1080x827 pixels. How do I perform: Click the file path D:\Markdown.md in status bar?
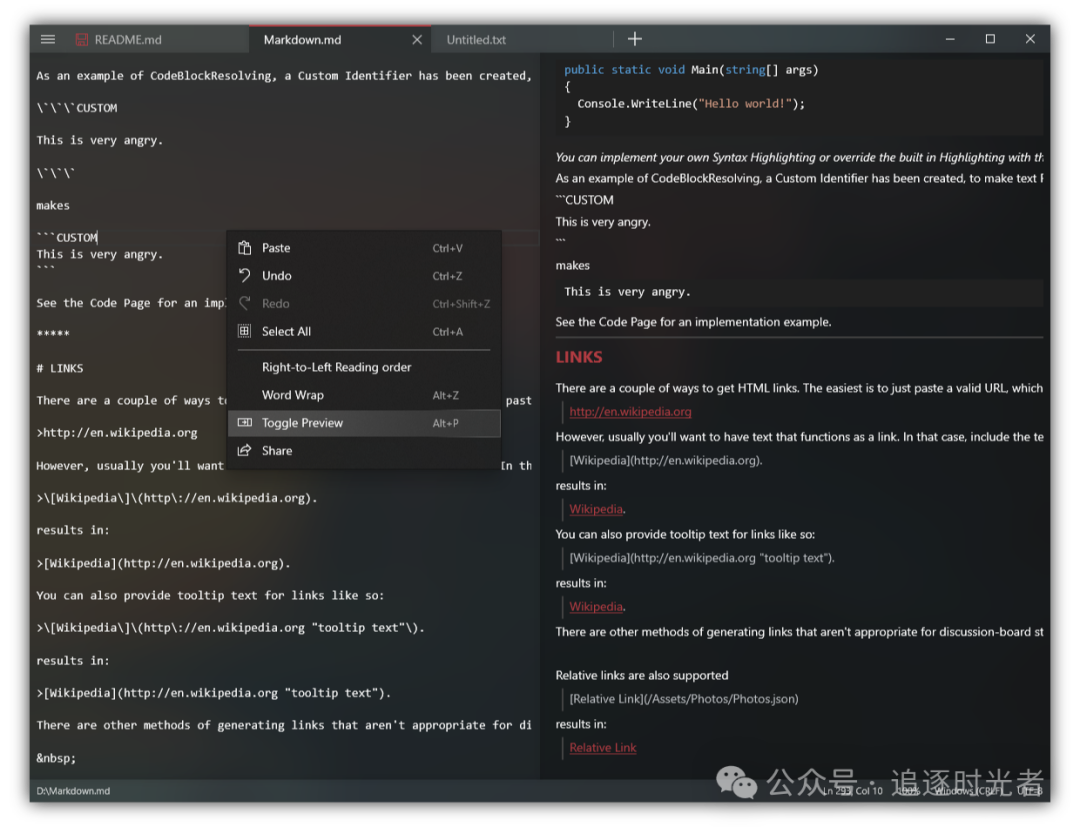73,791
